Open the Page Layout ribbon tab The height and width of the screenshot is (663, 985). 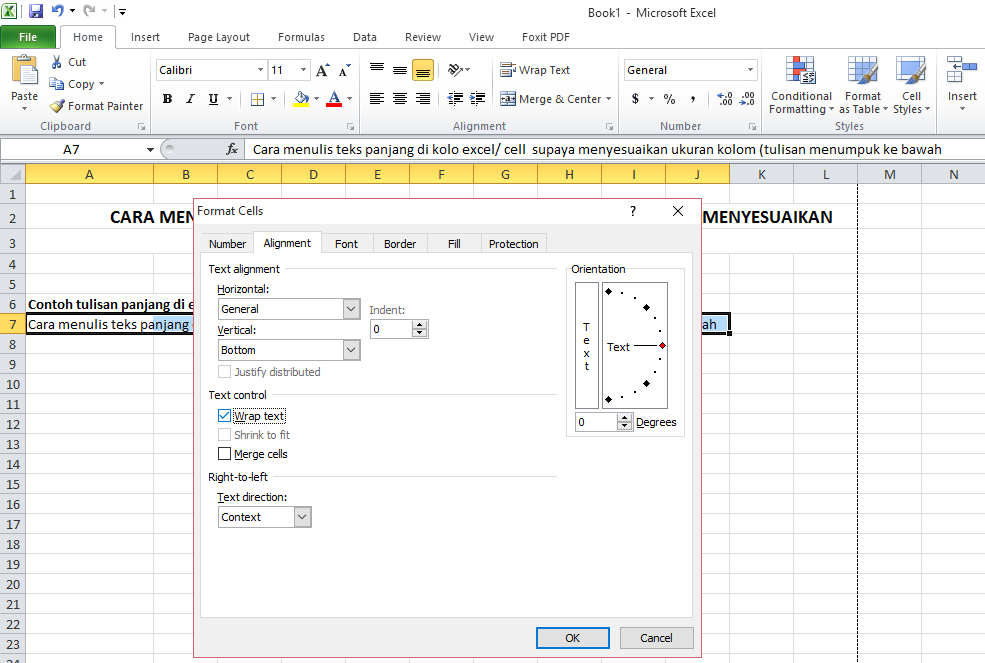(219, 37)
